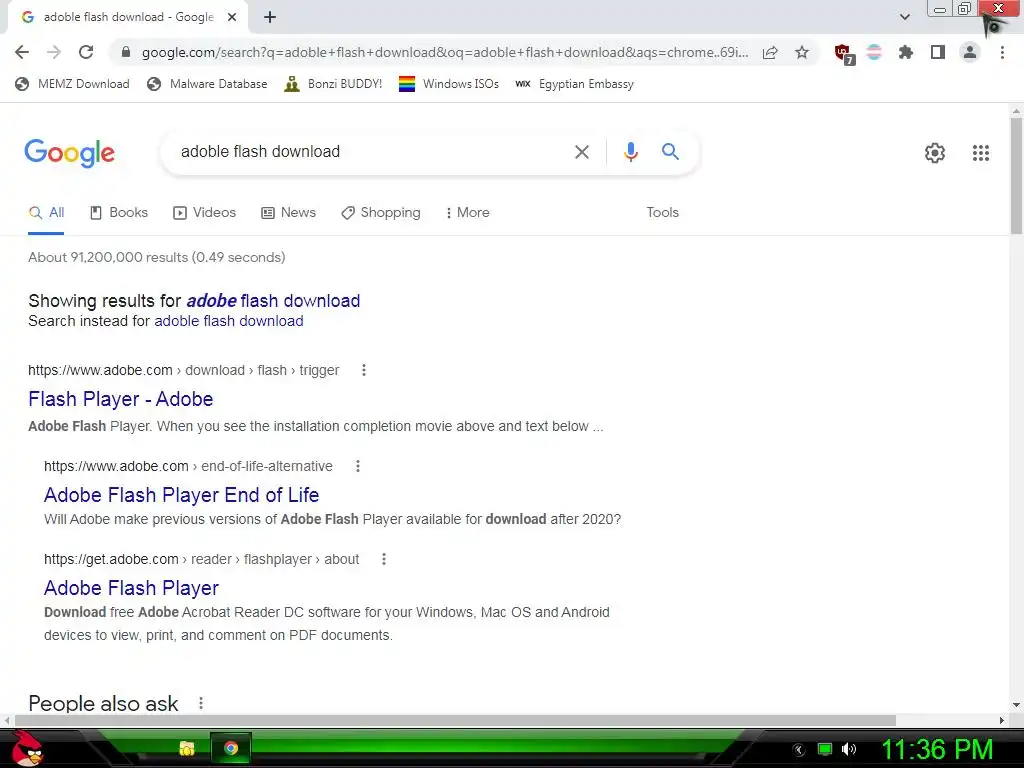This screenshot has width=1024, height=768.
Task: Open Google quick settings gear
Action: [x=935, y=153]
